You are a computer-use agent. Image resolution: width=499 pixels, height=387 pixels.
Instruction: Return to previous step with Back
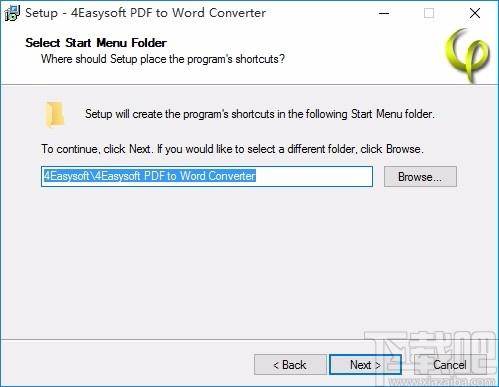[290, 365]
